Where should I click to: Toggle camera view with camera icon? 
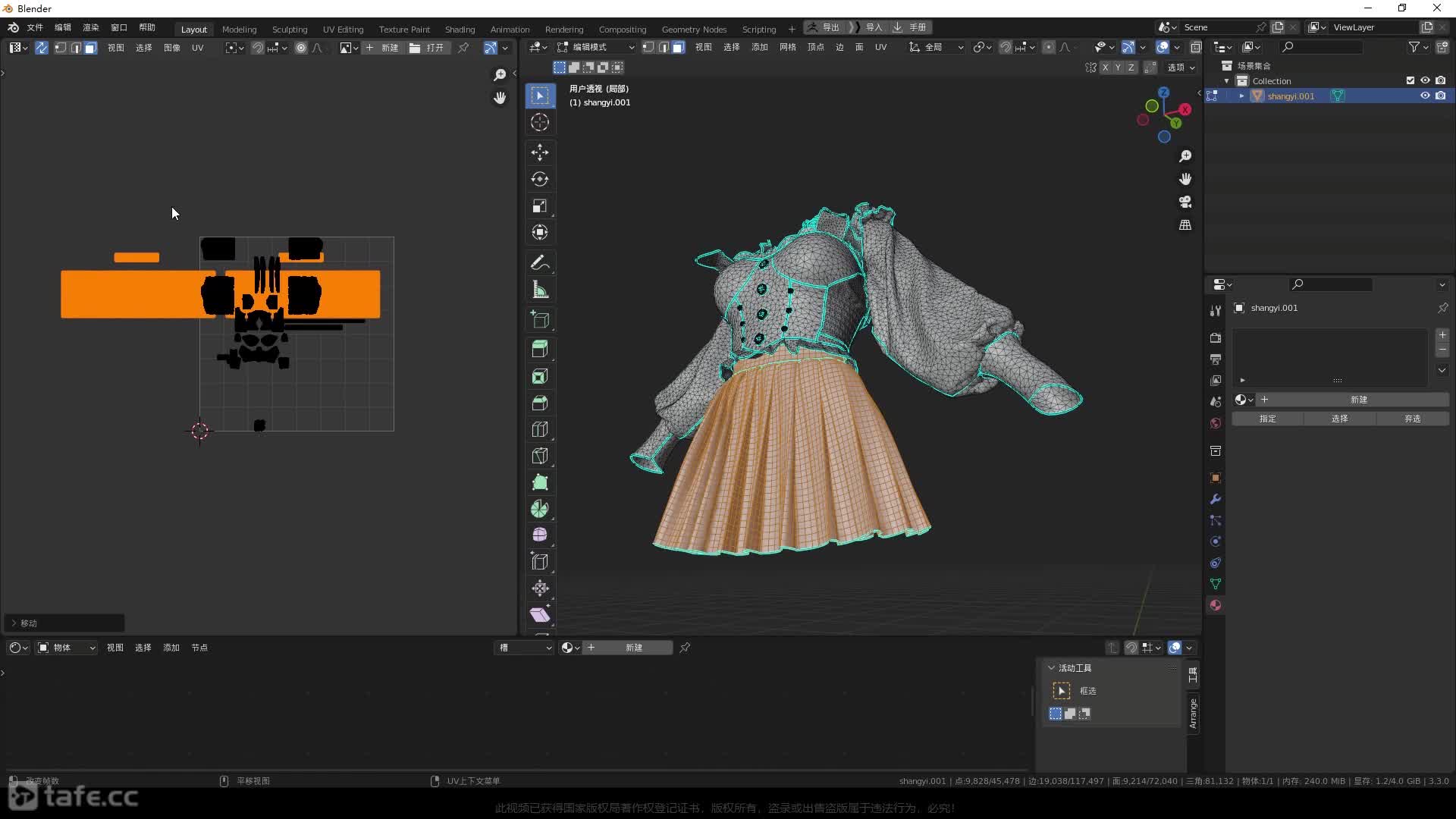[x=1185, y=202]
